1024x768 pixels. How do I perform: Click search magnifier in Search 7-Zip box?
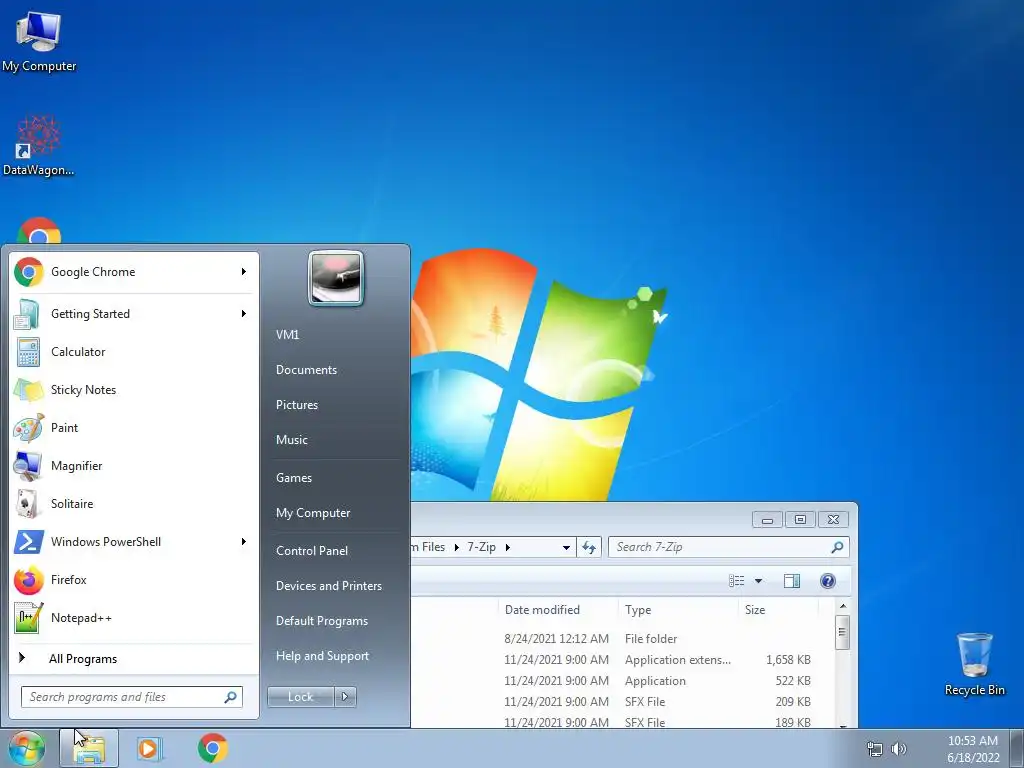837,547
